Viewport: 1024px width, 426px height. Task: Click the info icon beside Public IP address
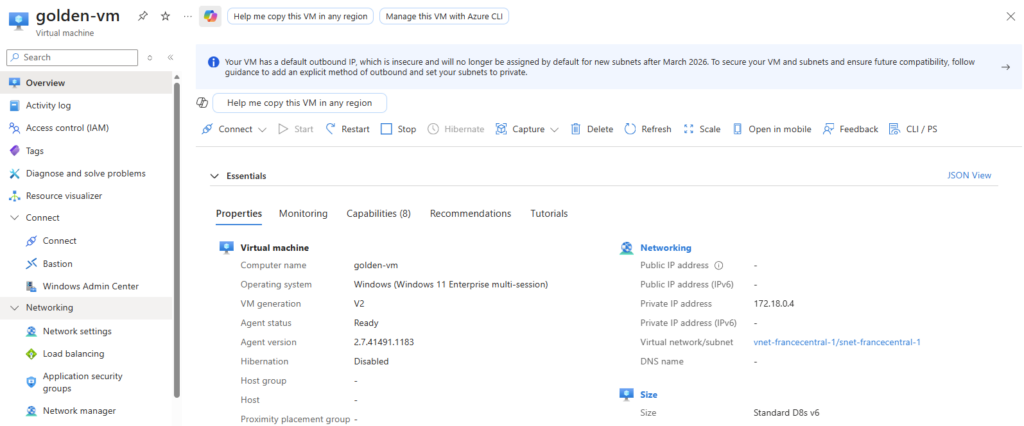[x=718, y=265]
